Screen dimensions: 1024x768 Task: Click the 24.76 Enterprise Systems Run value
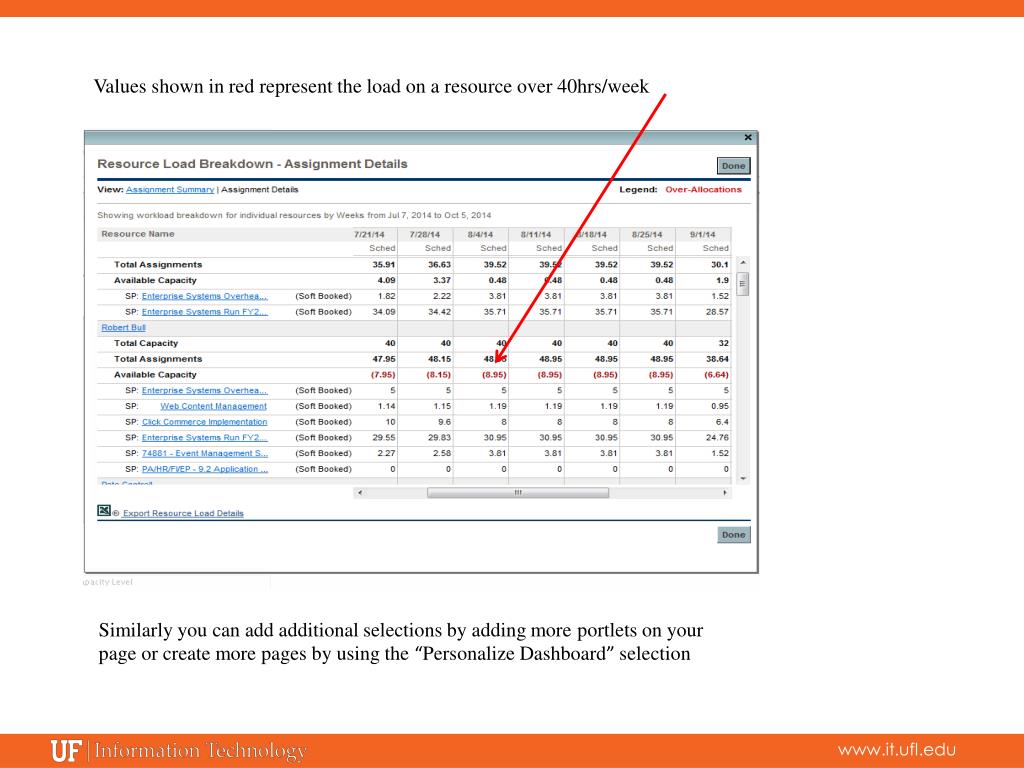tap(717, 438)
